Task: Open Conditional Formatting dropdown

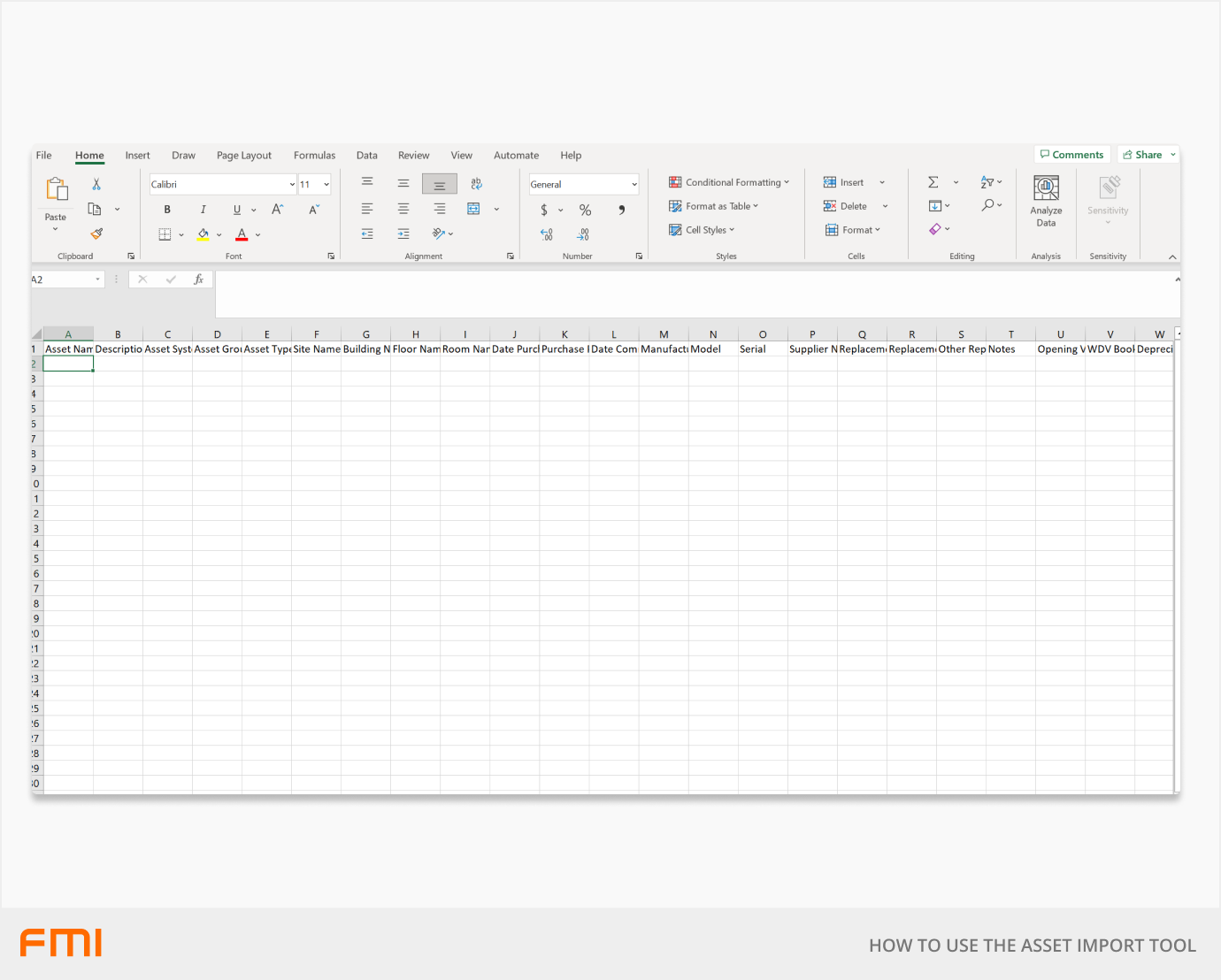Action: 728,182
